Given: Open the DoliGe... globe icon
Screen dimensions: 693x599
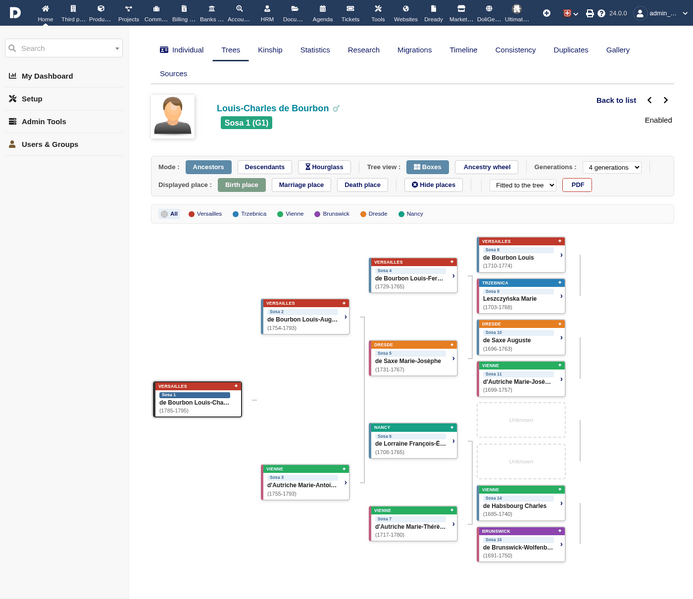Looking at the screenshot, I should pyautogui.click(x=489, y=8).
